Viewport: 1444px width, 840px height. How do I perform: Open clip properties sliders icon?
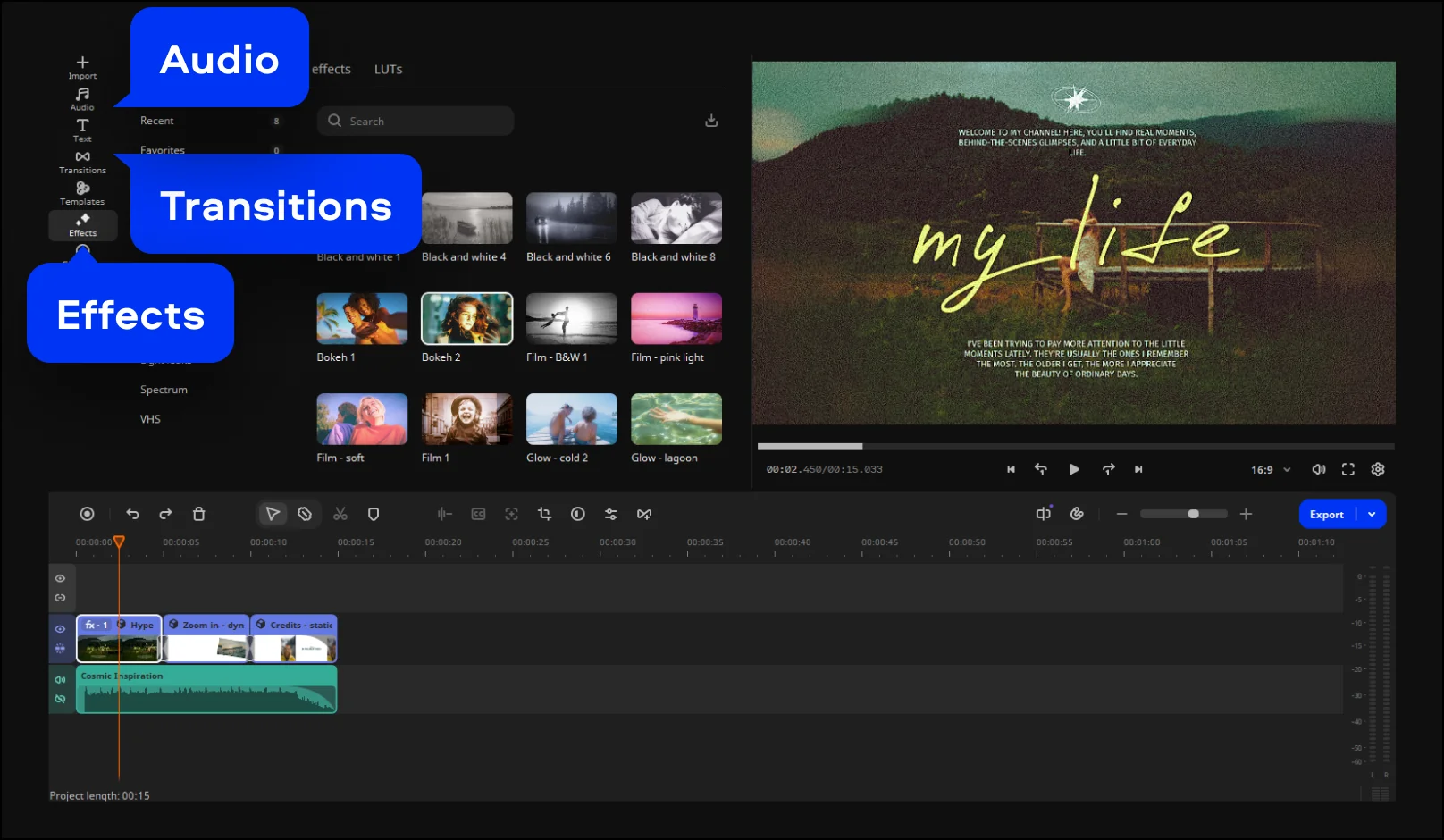(x=611, y=514)
